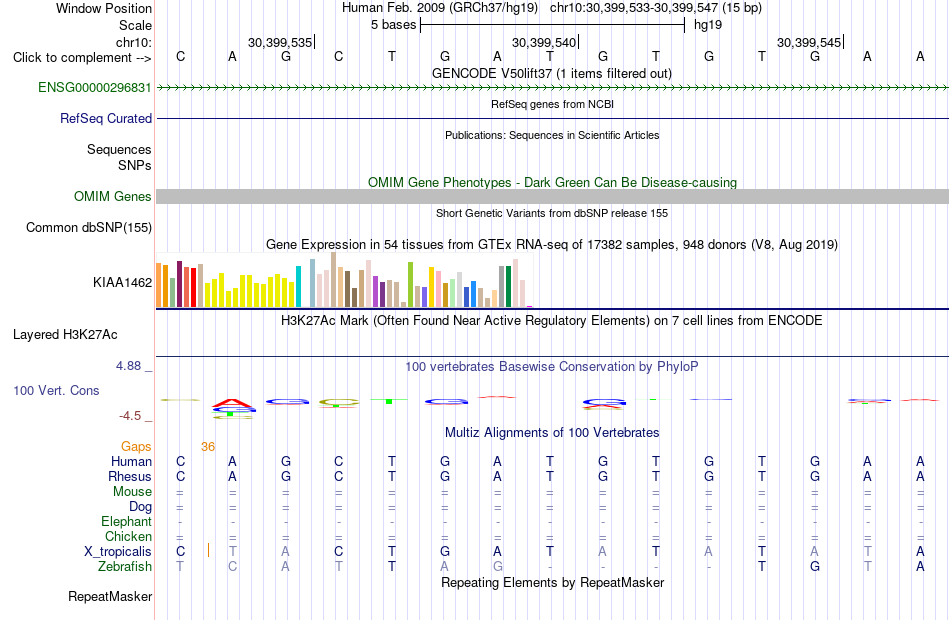Click the Gaps row label
950x620 pixels.
click(x=136, y=447)
